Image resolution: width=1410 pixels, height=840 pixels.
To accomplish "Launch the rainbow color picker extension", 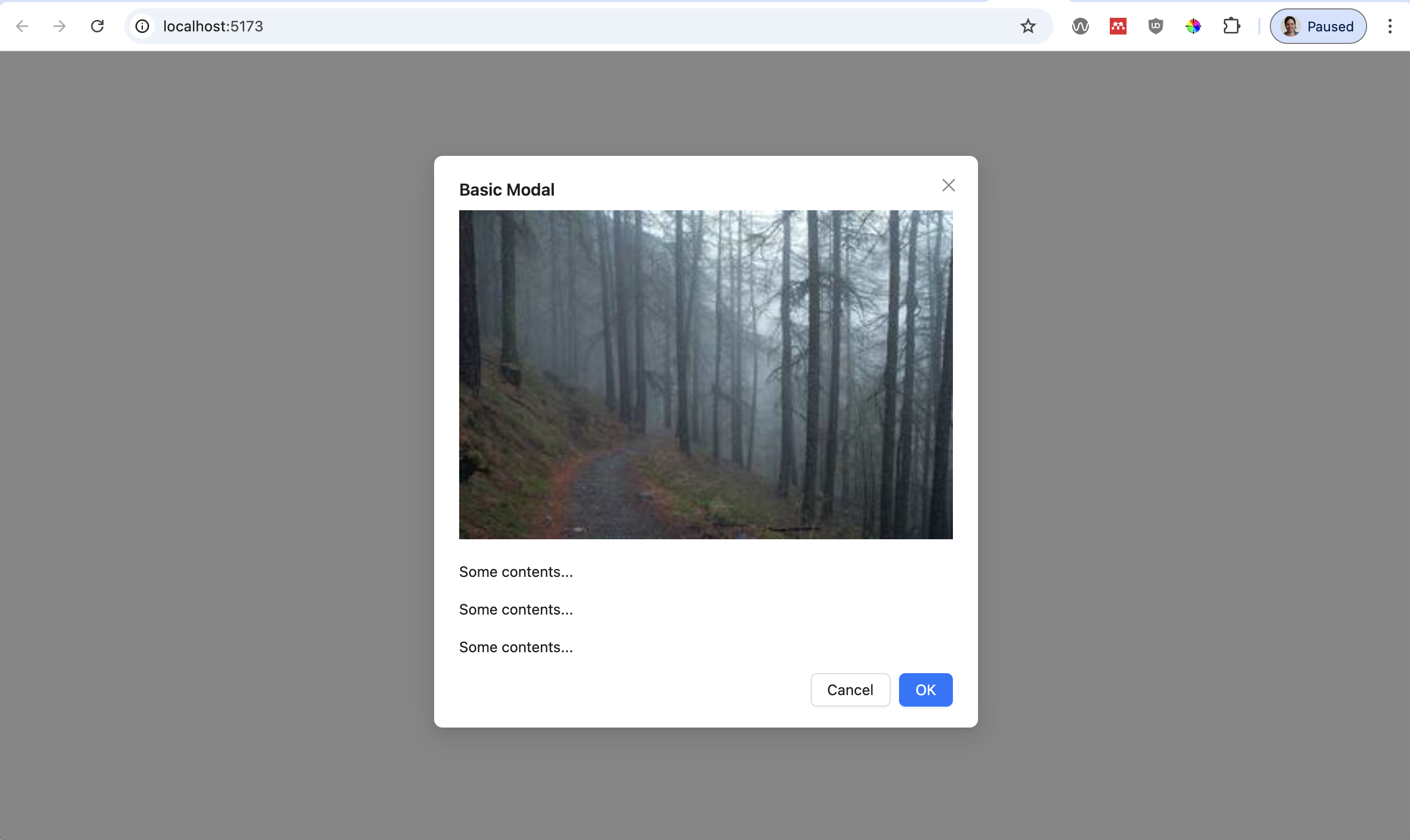I will pyautogui.click(x=1193, y=26).
